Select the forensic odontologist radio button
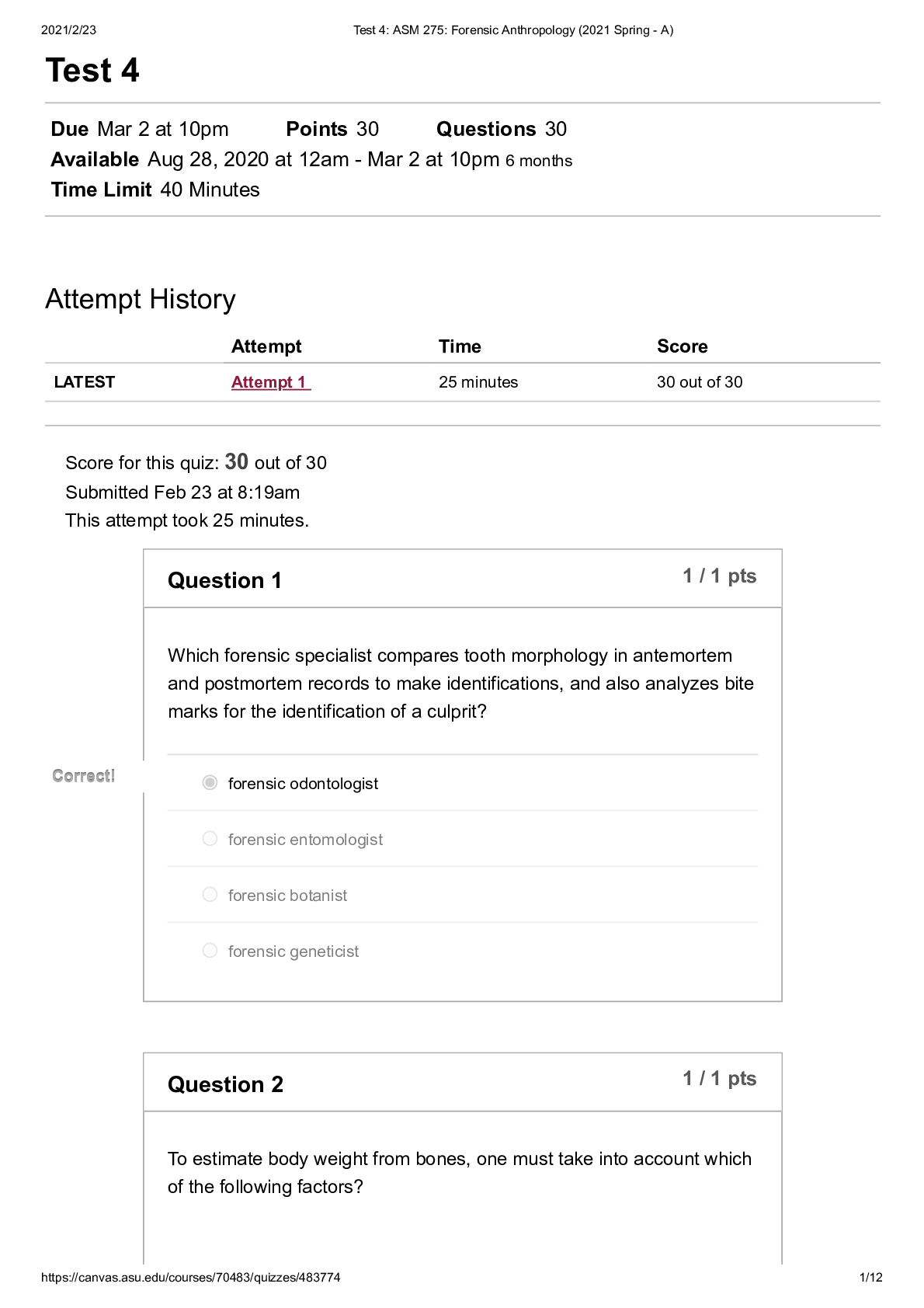Screen dimensions: 924x1308 [x=210, y=783]
